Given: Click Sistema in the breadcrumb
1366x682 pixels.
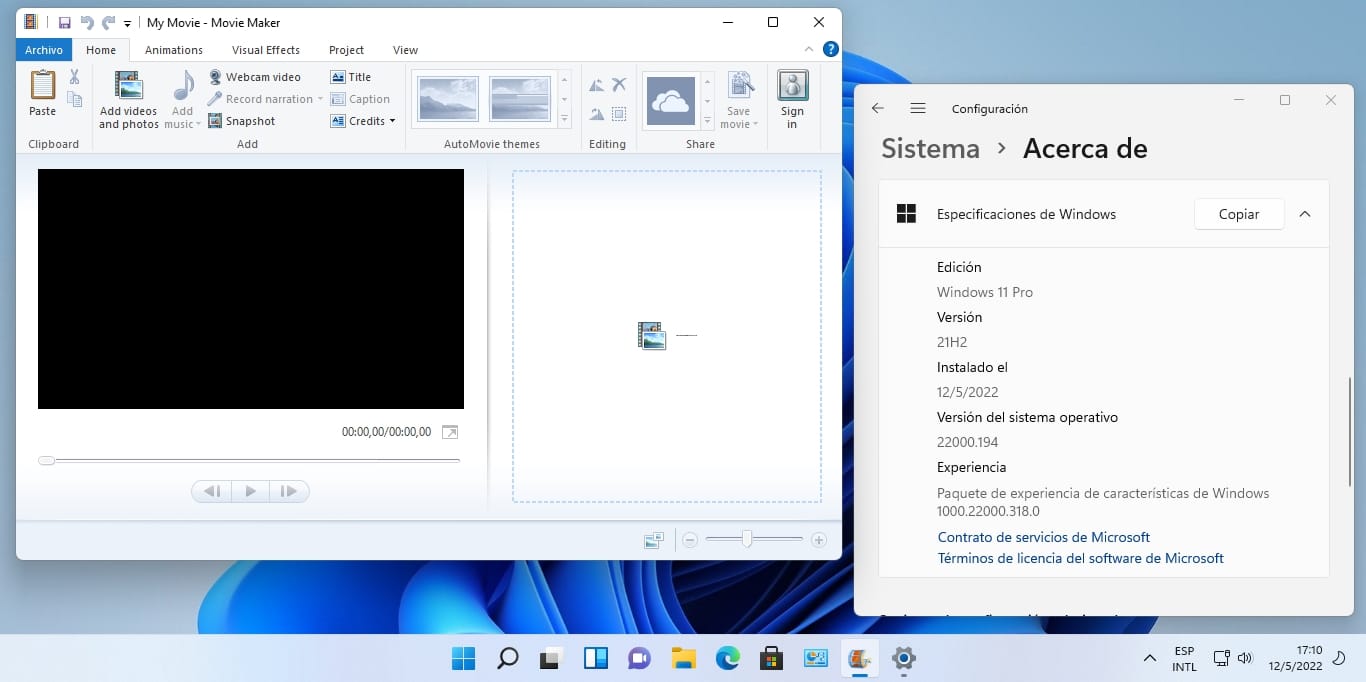Looking at the screenshot, I should point(930,149).
